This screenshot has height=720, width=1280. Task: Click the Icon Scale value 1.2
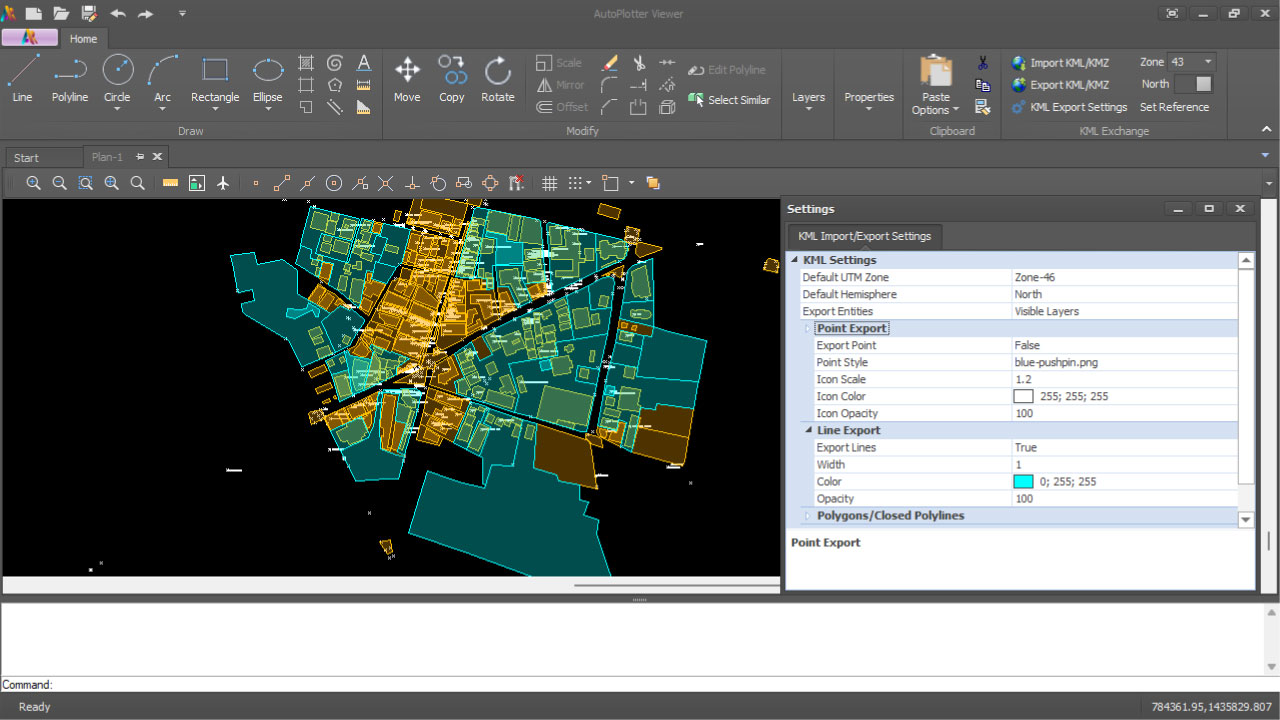pos(1022,379)
